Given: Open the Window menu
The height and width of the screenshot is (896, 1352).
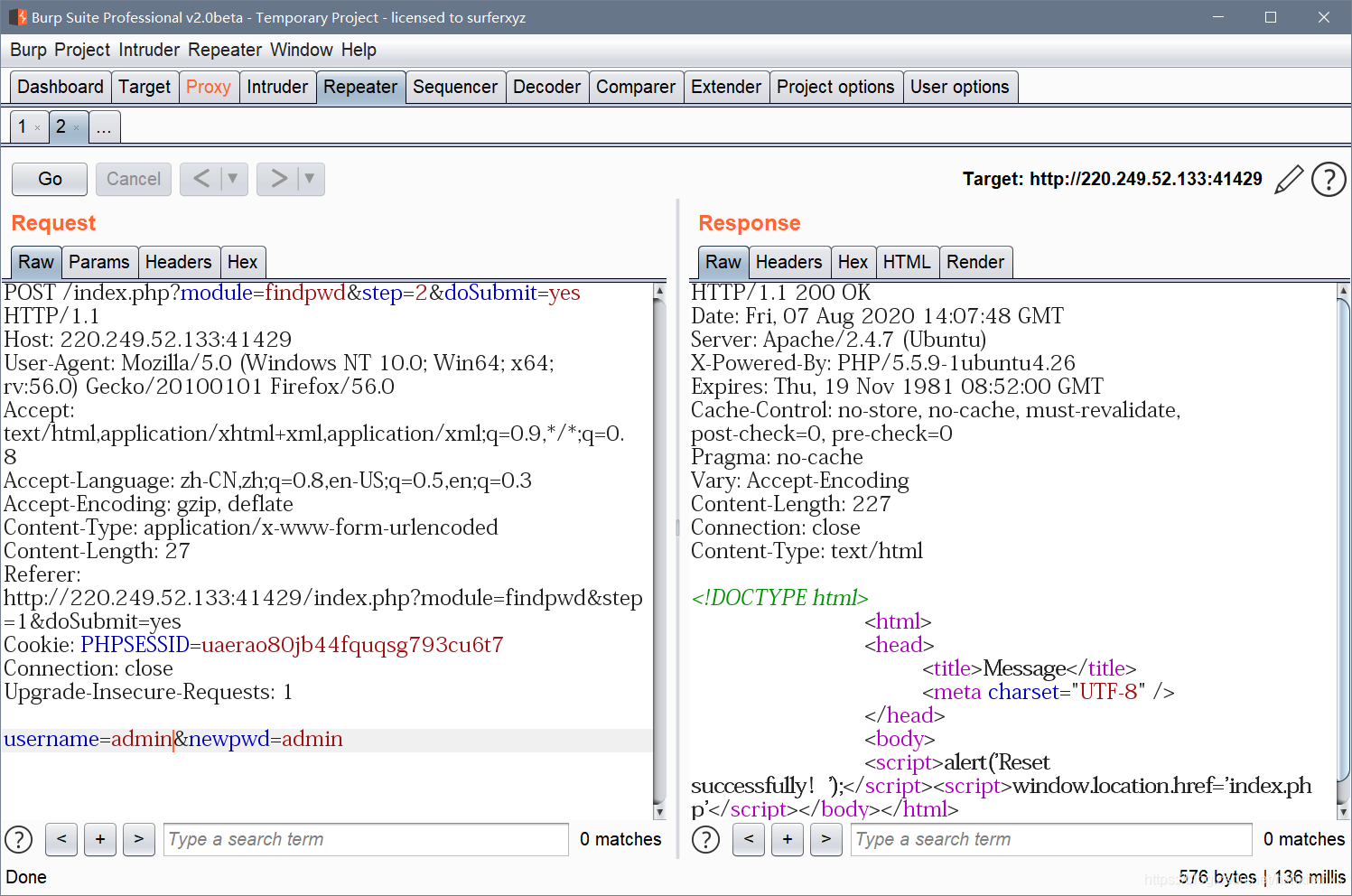Looking at the screenshot, I should 302,50.
